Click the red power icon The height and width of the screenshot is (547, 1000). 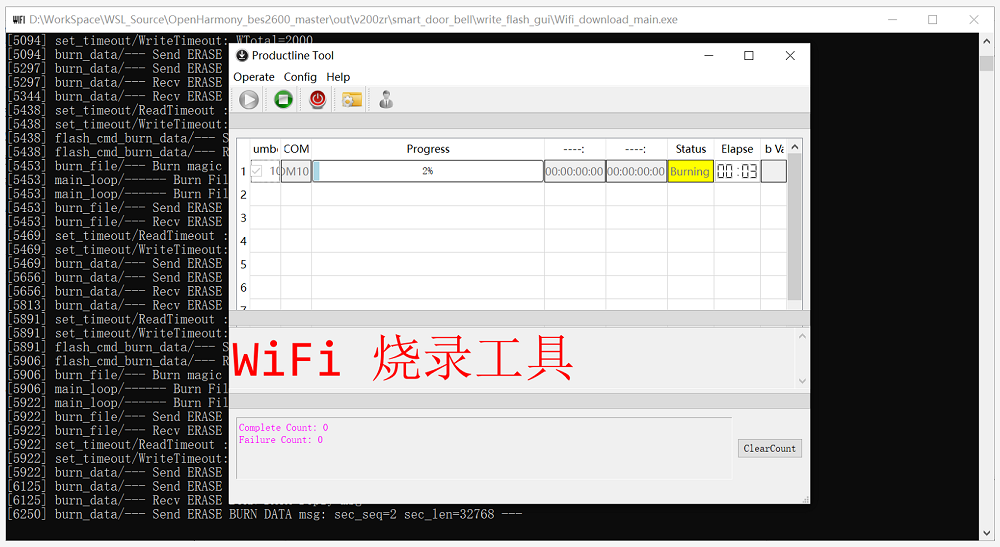coord(317,99)
